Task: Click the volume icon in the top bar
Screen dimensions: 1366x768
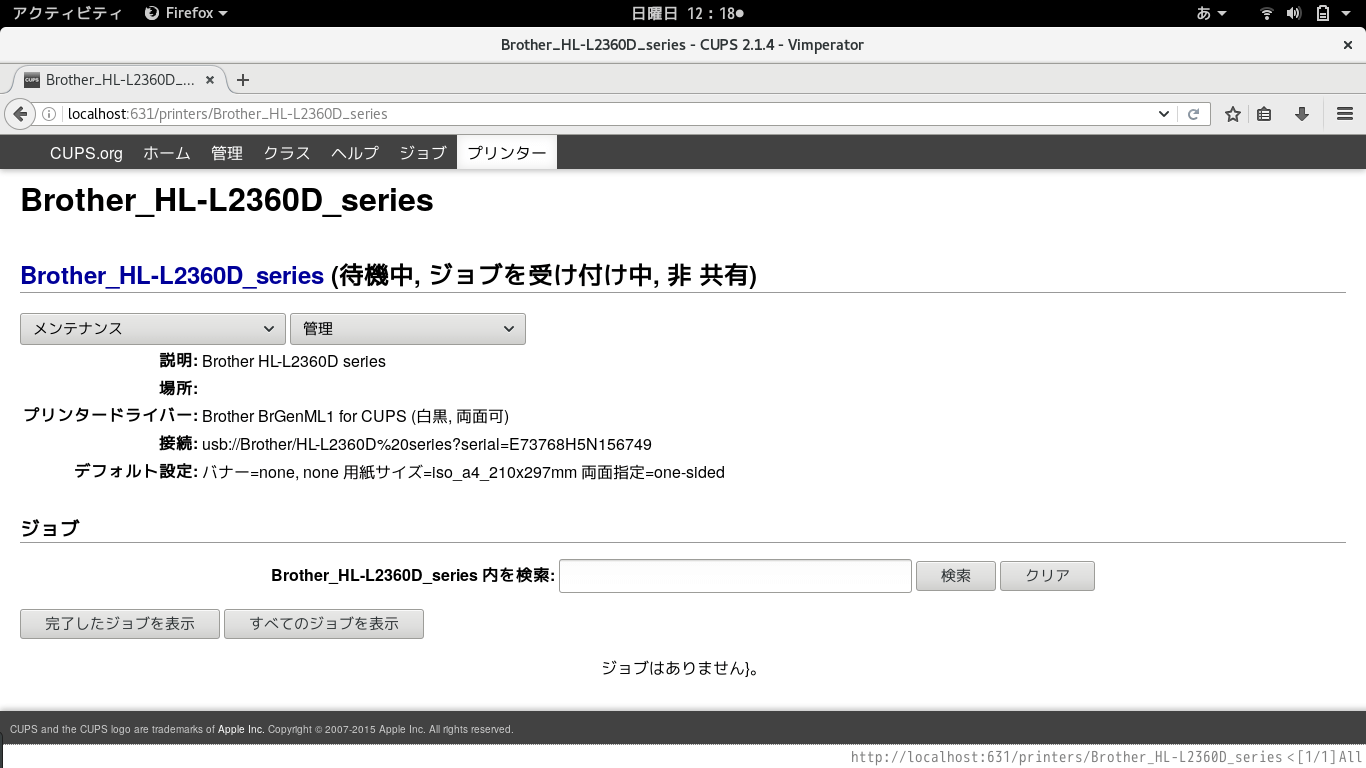Action: pyautogui.click(x=1294, y=13)
